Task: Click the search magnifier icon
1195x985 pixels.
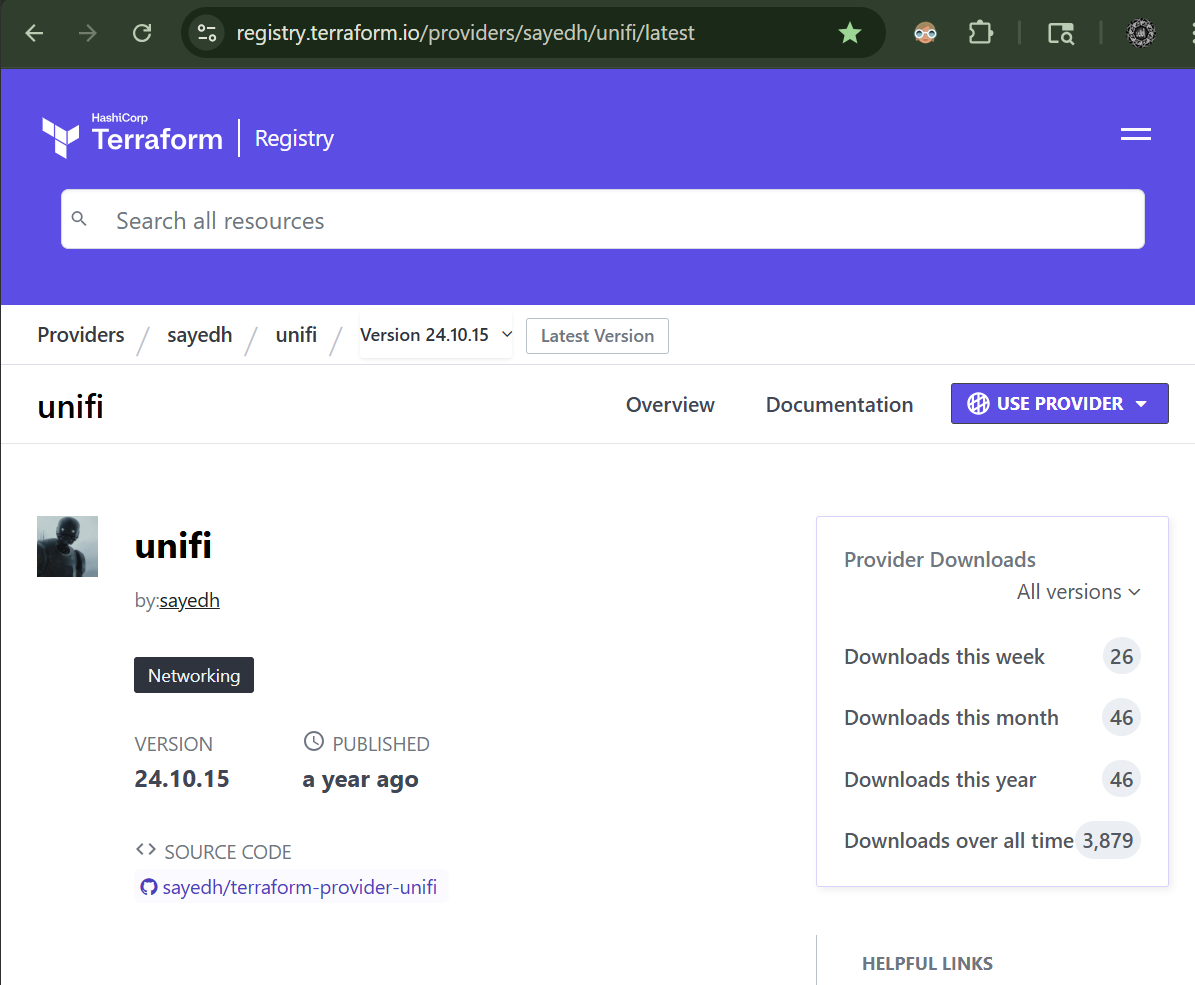Action: [80, 218]
